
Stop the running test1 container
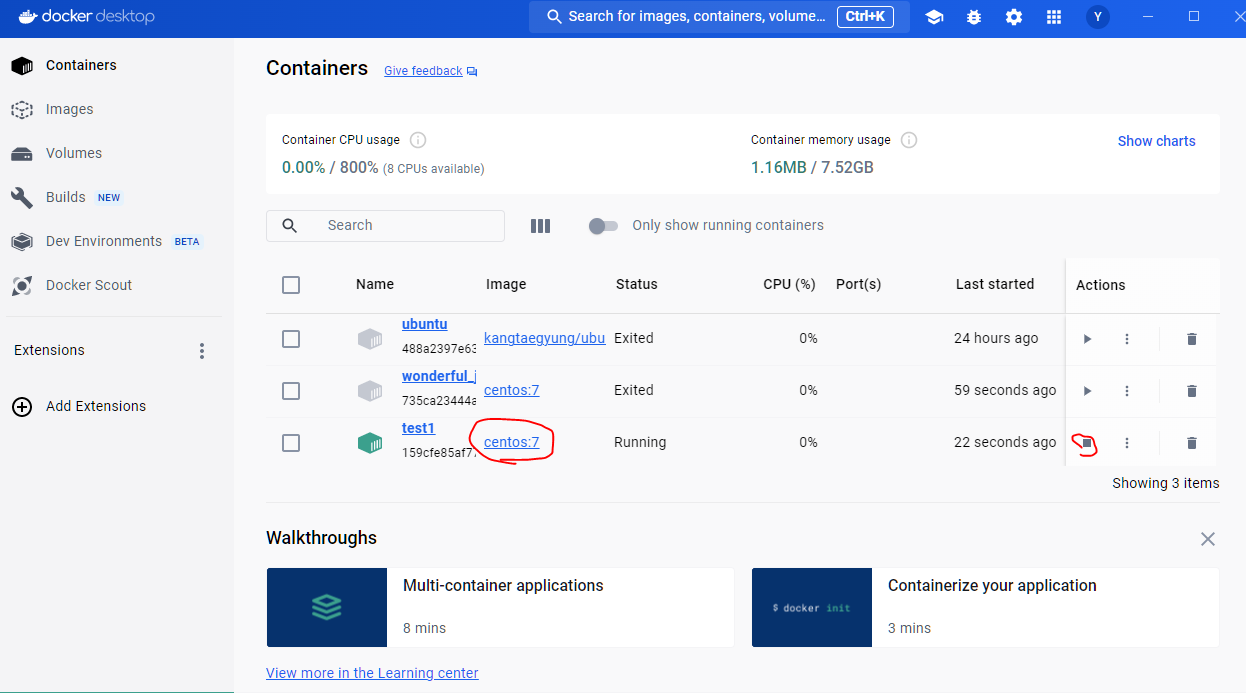coord(1087,443)
